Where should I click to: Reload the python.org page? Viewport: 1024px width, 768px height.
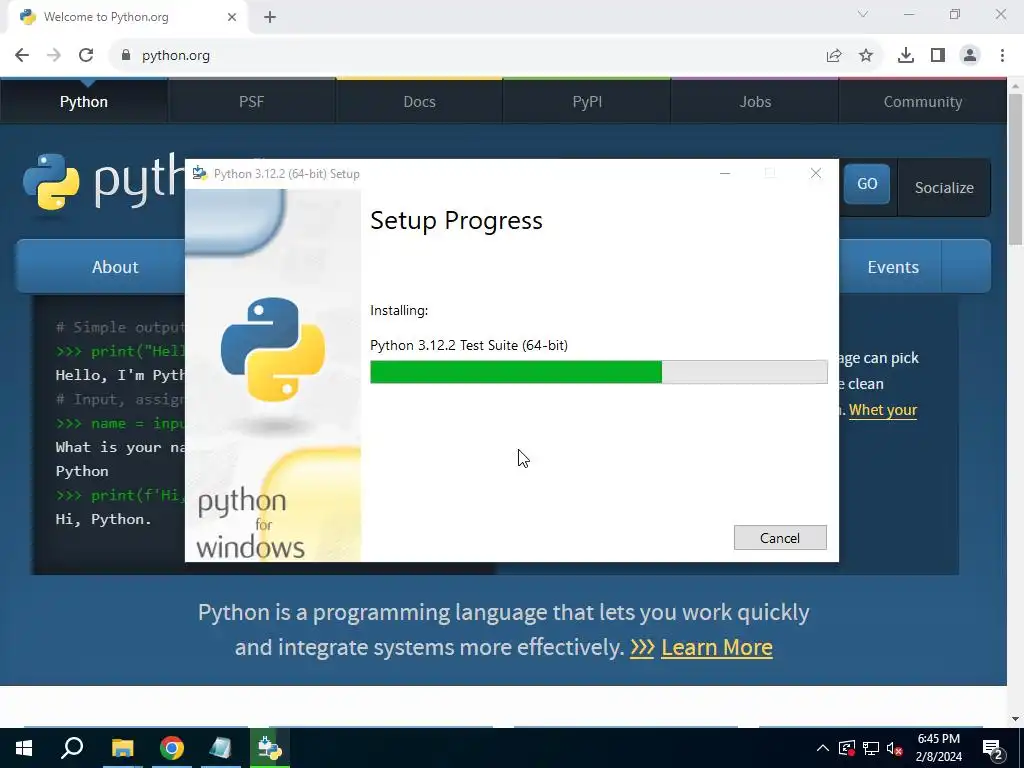pos(86,56)
